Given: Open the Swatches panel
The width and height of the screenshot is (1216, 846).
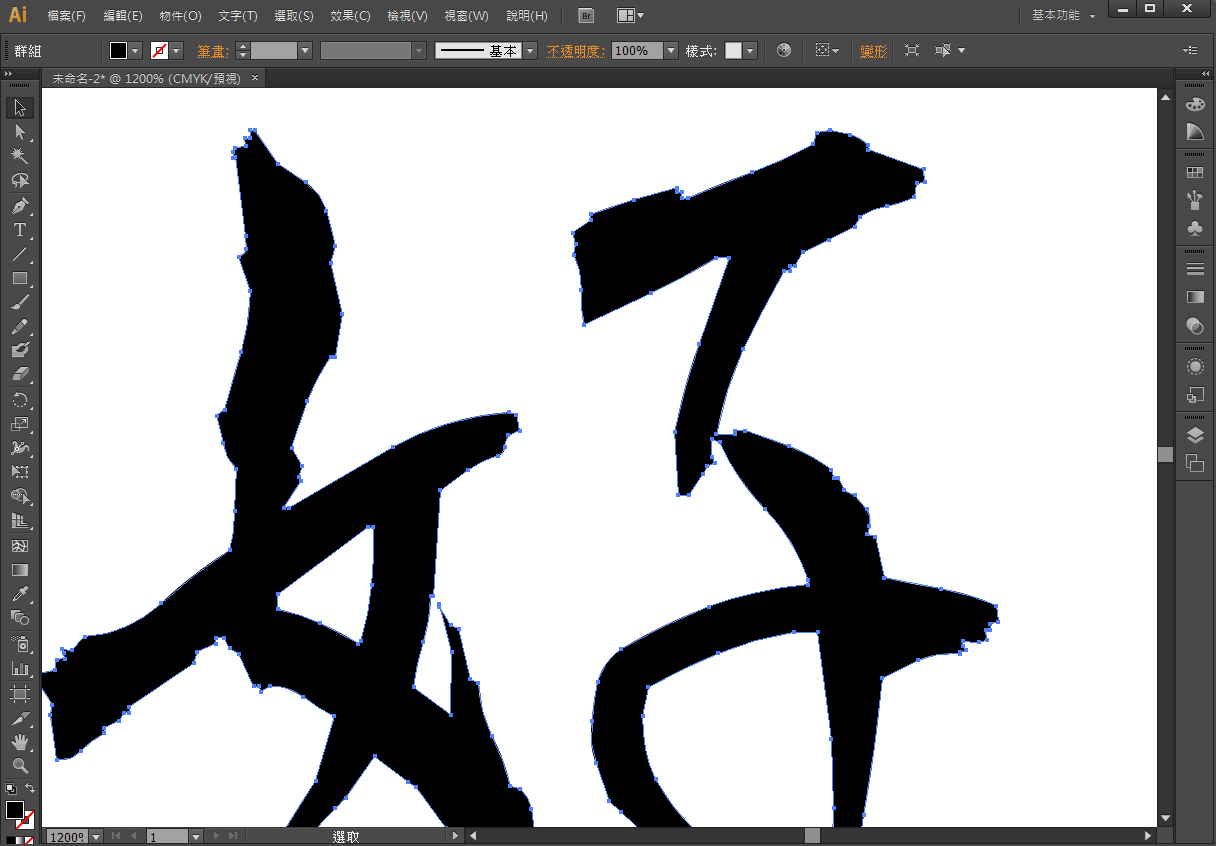Looking at the screenshot, I should 1194,173.
